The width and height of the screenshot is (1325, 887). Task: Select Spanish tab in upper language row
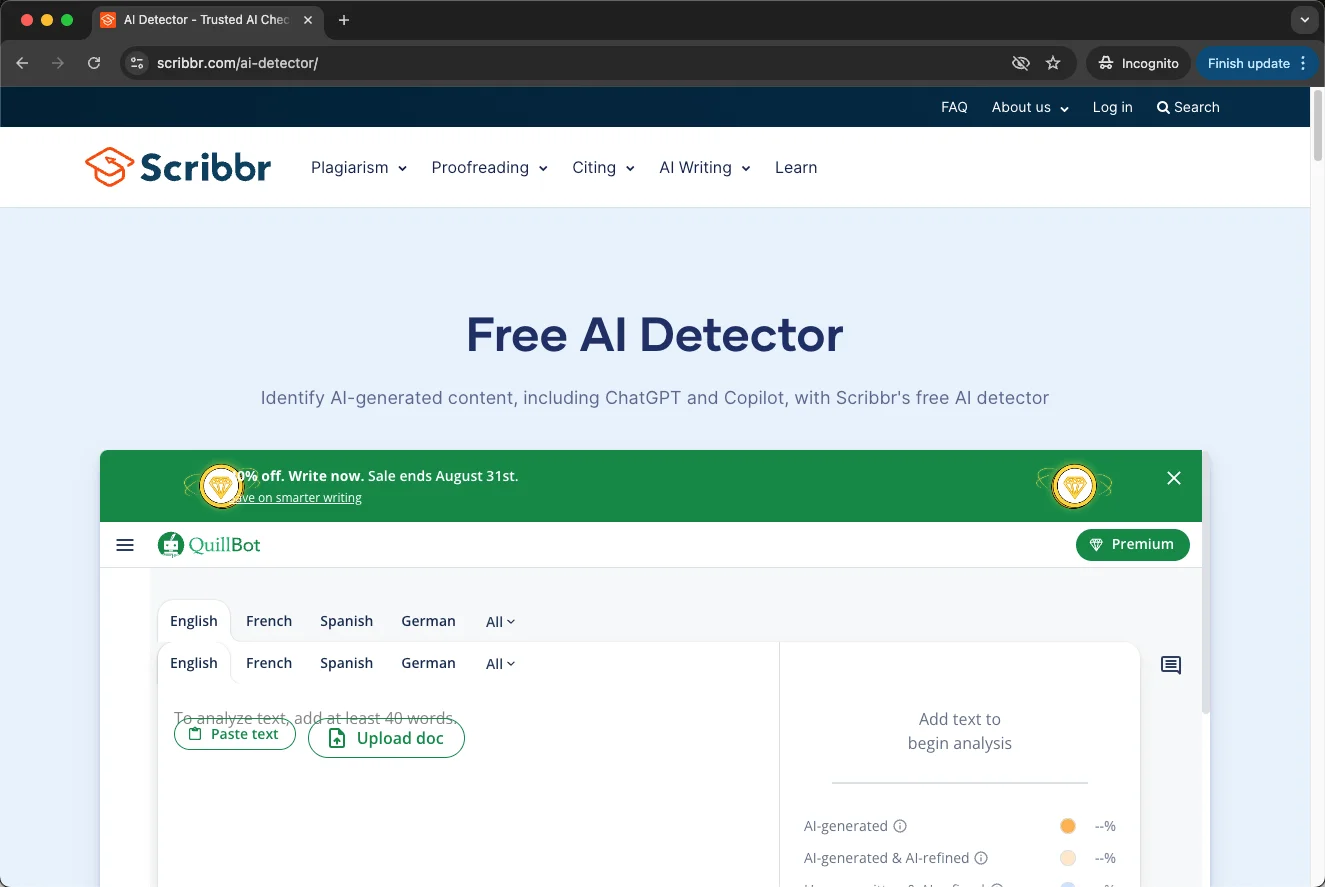347,621
